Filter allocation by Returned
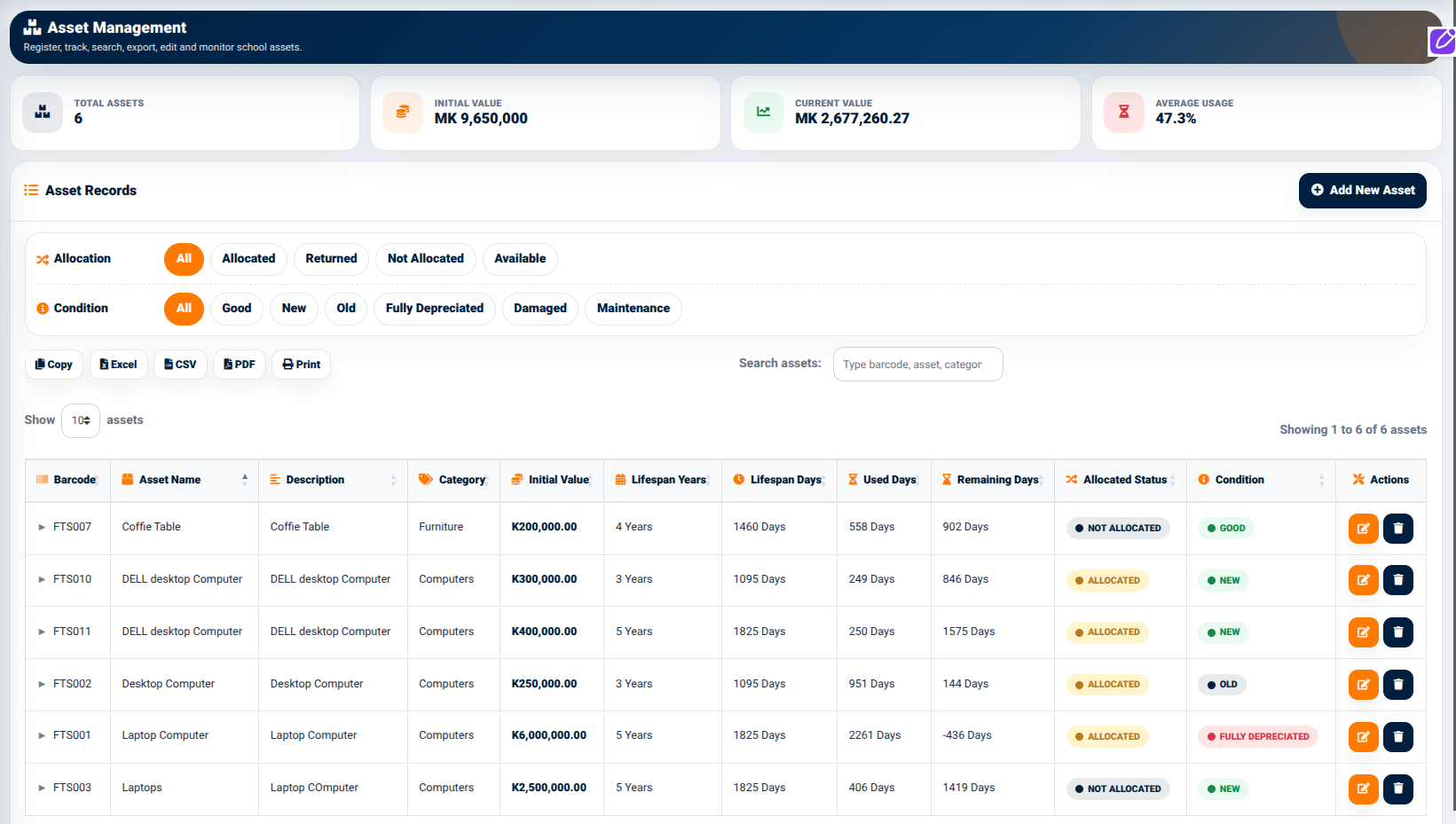This screenshot has height=824, width=1456. 331,259
